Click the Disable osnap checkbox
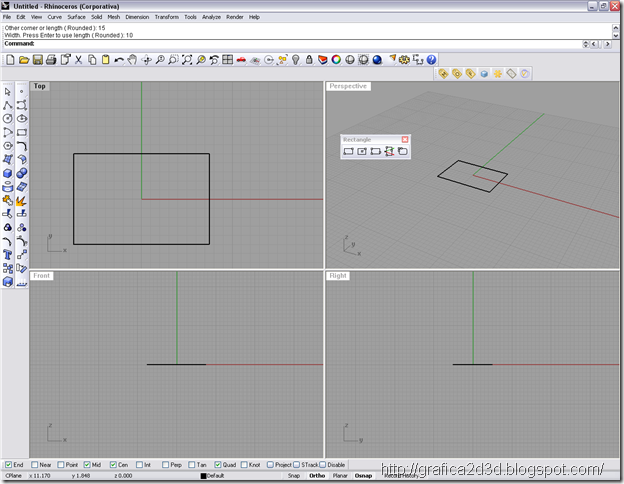 point(323,464)
